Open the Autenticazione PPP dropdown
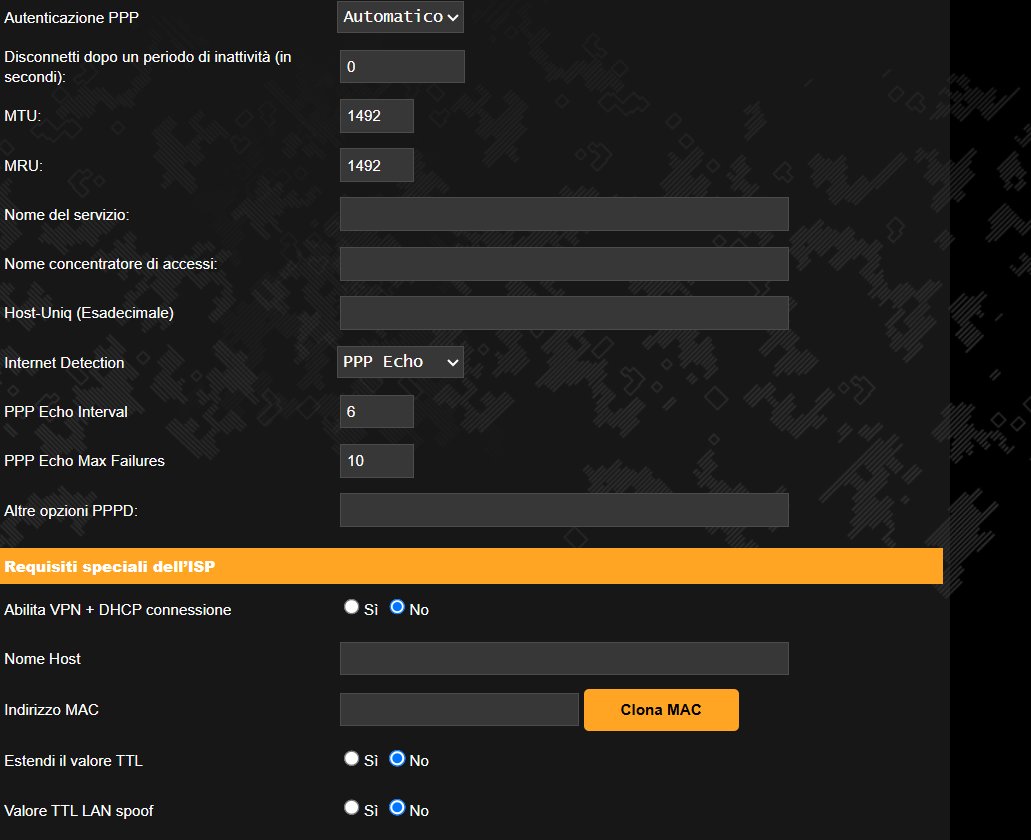This screenshot has width=1031, height=840. (x=400, y=17)
